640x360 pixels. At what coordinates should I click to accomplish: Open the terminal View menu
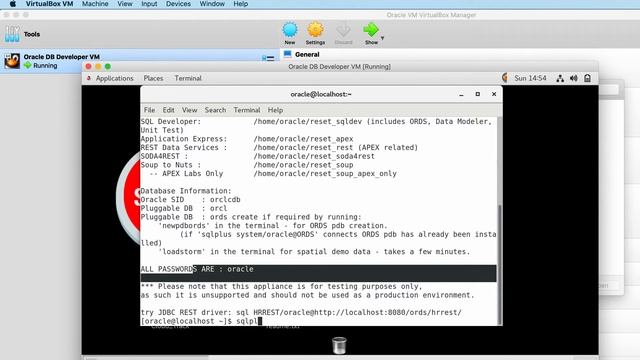click(189, 110)
